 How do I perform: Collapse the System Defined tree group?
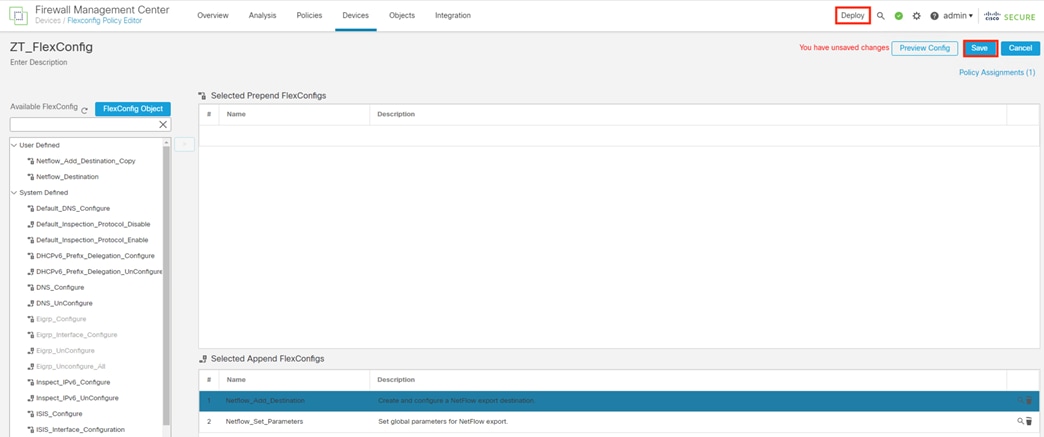14,193
